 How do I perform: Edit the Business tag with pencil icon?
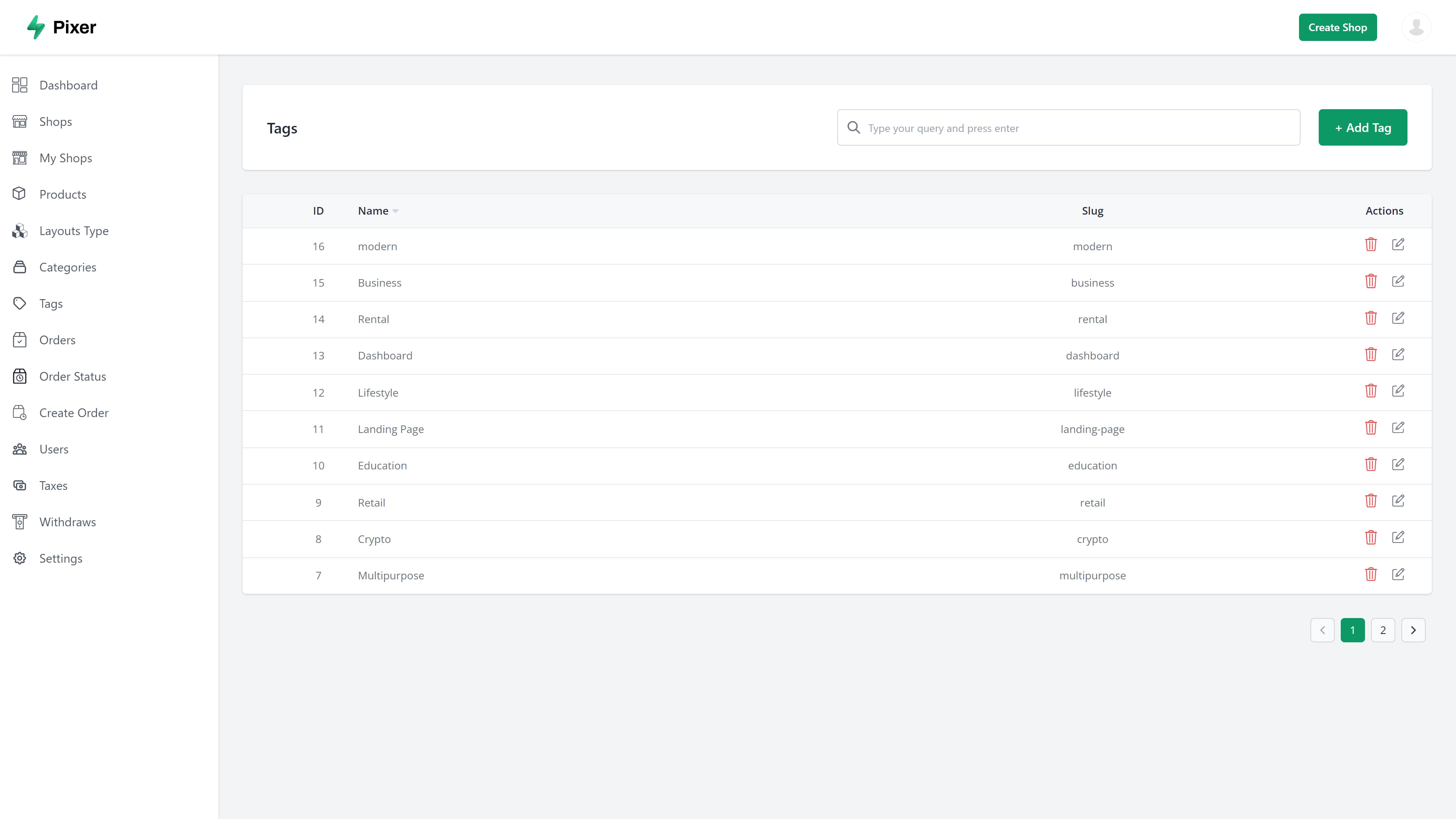(x=1398, y=281)
